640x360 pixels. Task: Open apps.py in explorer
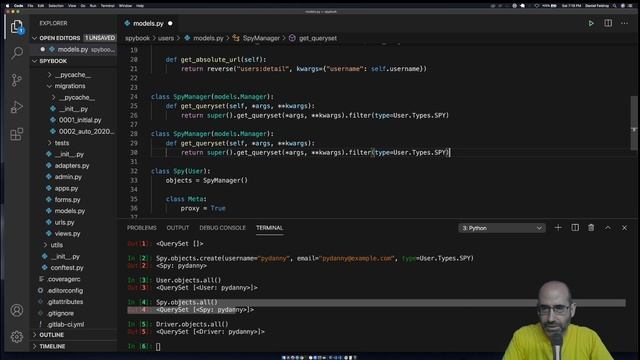point(66,188)
